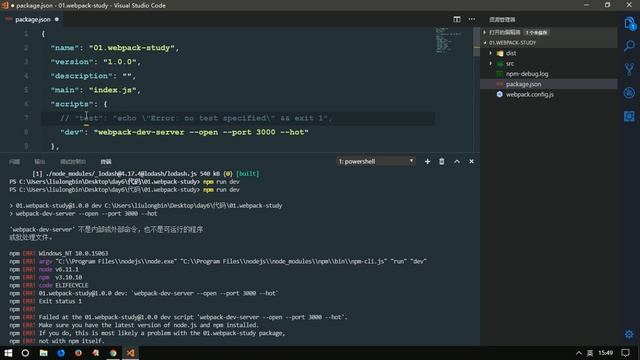
Task: Close the terminal panel
Action: 471,162
